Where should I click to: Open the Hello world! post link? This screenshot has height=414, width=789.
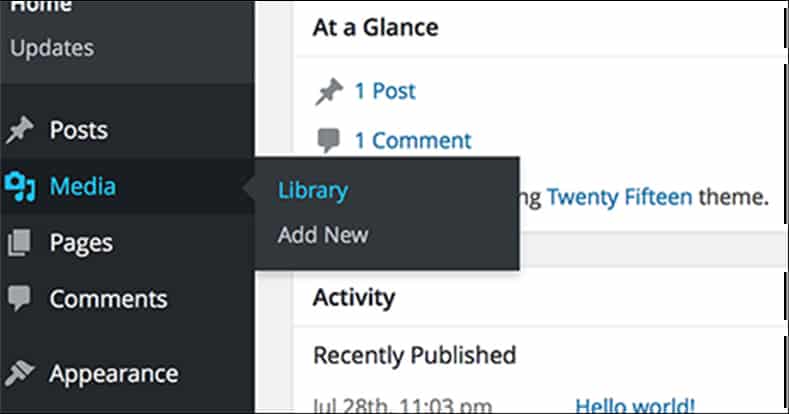click(x=635, y=405)
